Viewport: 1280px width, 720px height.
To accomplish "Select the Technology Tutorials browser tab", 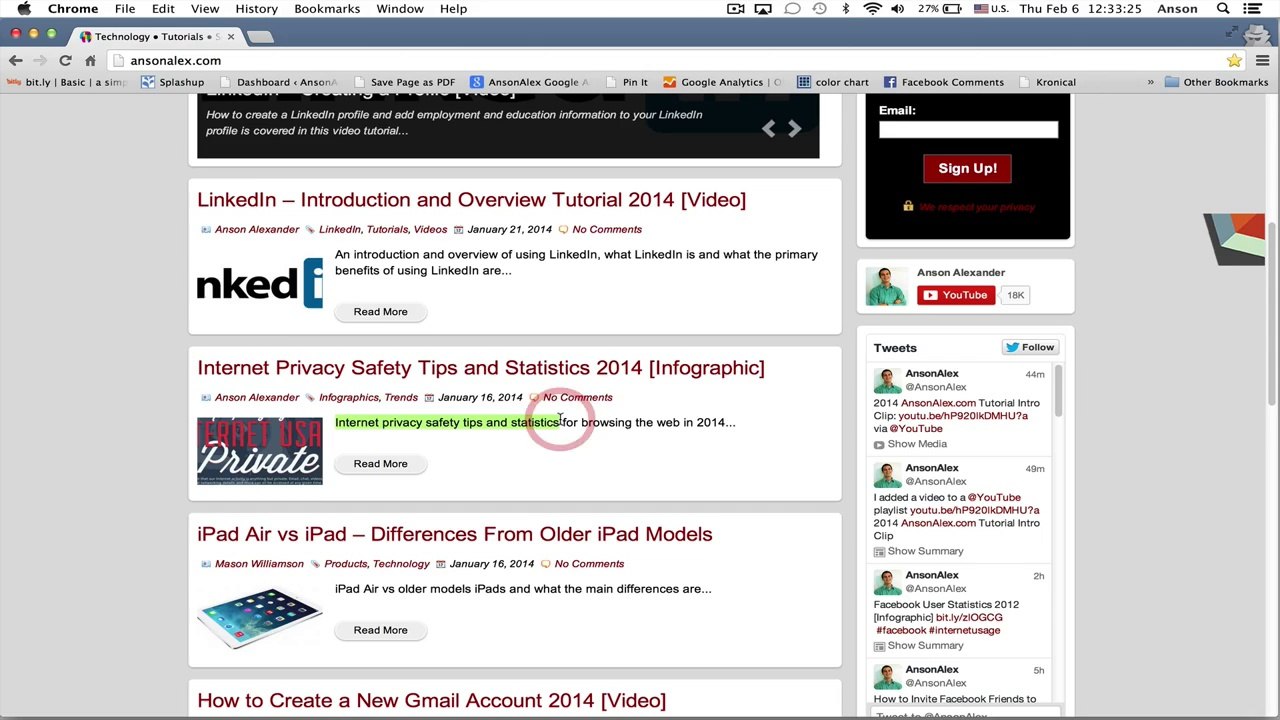I will coord(156,37).
